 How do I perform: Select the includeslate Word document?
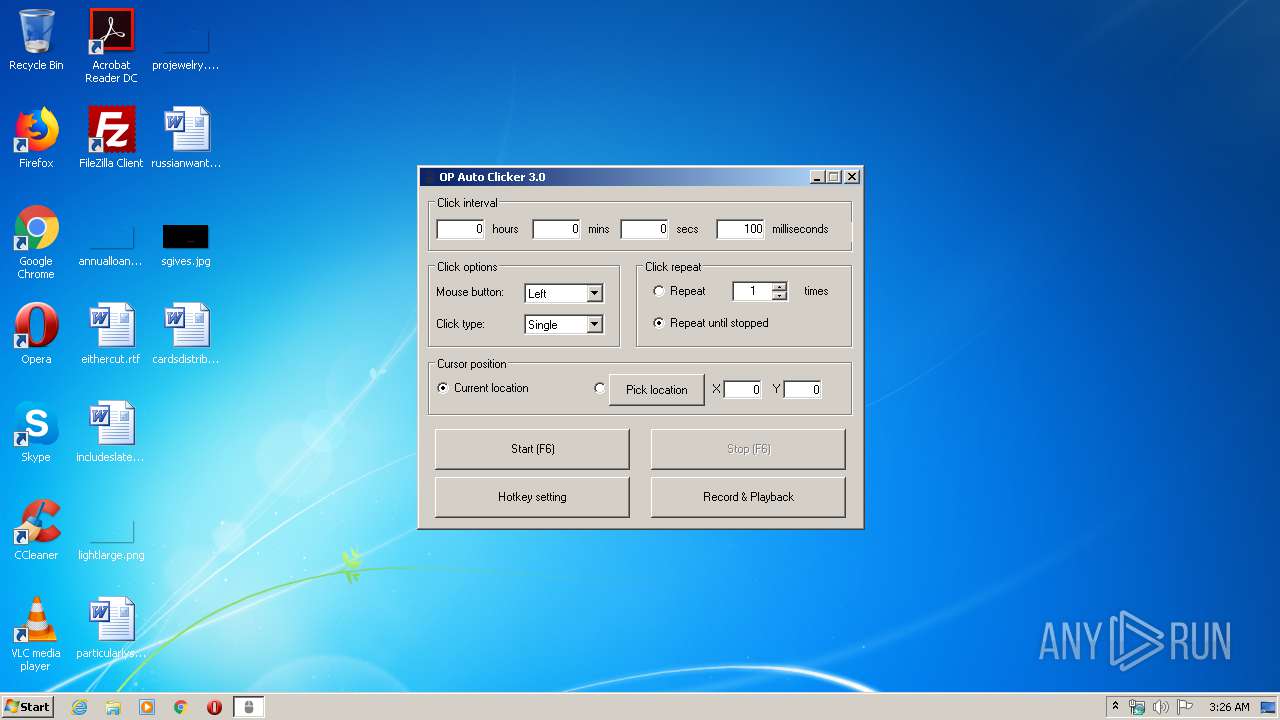pos(111,432)
